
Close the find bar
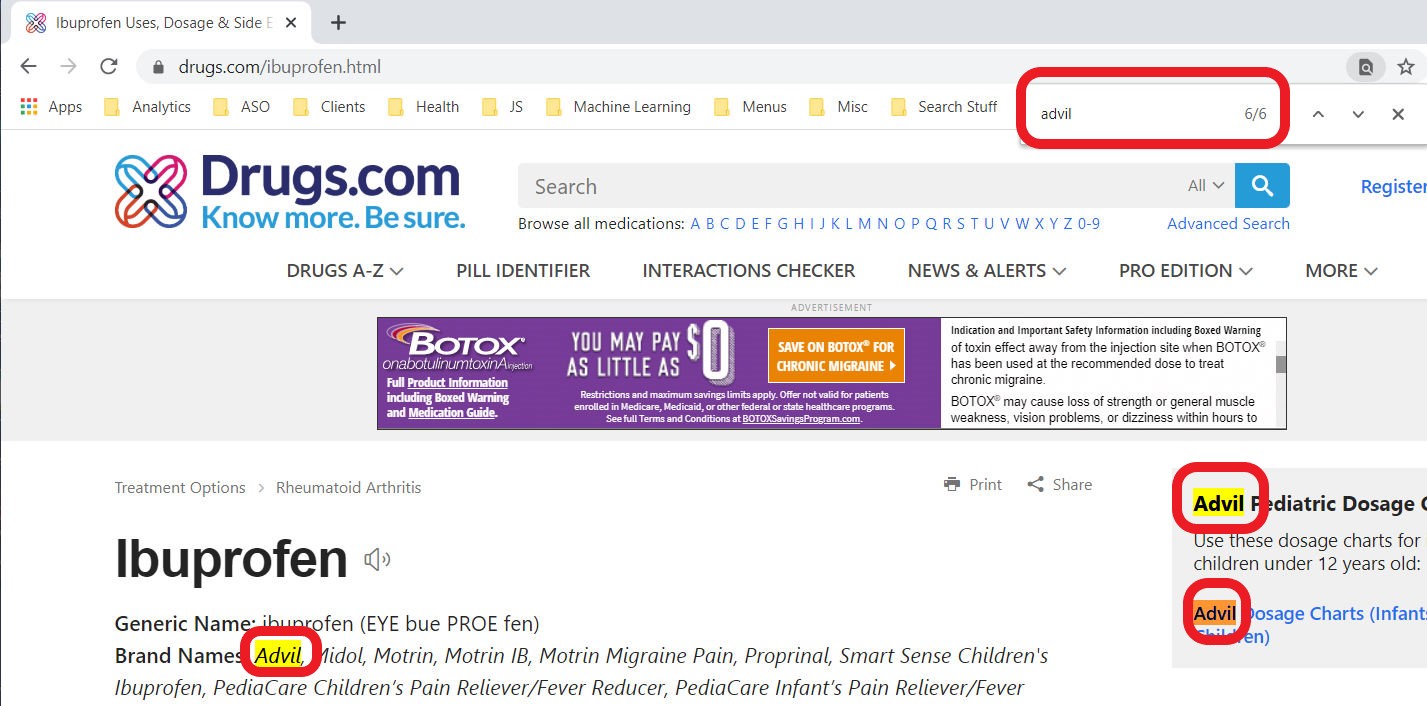coord(1398,114)
